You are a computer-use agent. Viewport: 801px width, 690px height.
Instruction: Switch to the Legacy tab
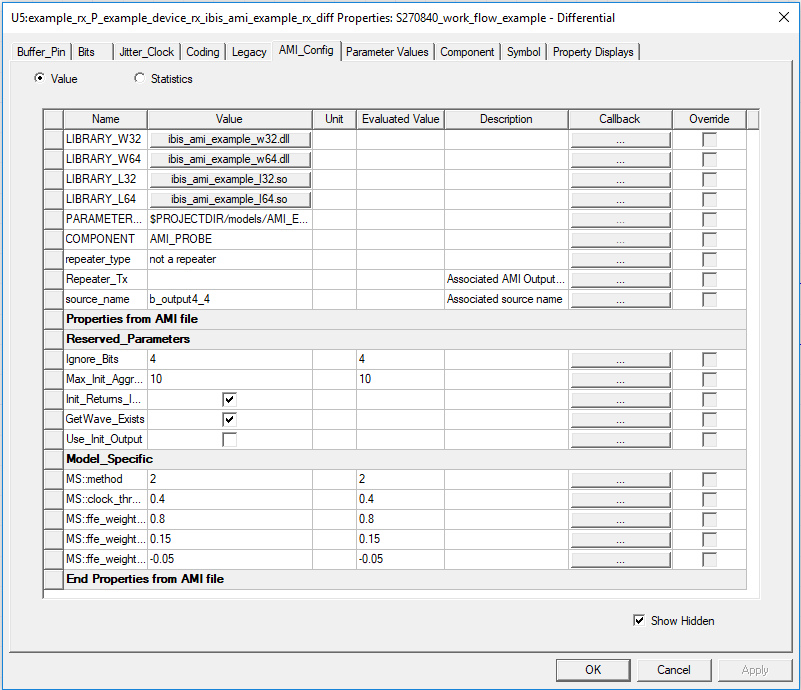click(x=248, y=51)
